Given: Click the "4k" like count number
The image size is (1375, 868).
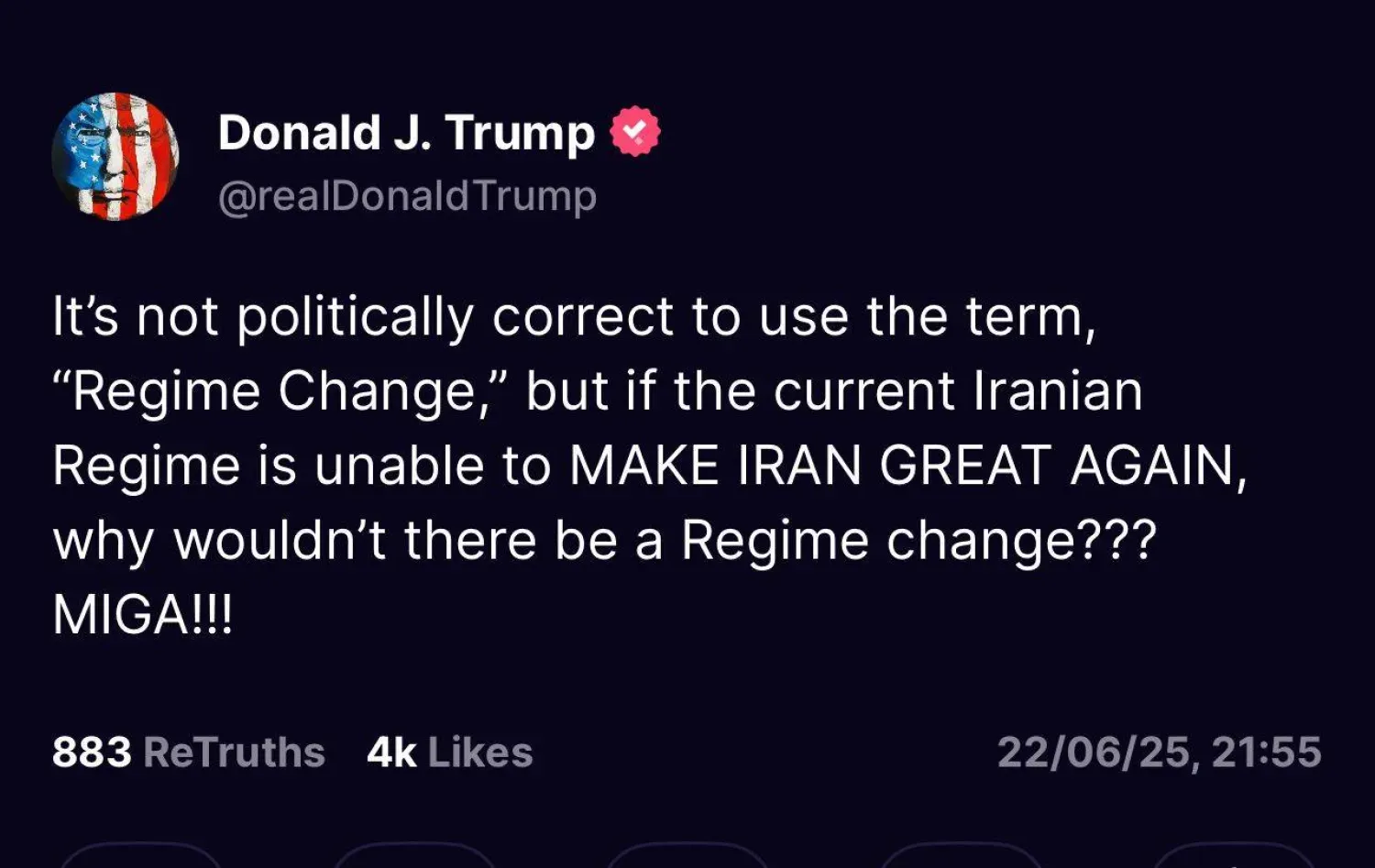Looking at the screenshot, I should point(391,753).
